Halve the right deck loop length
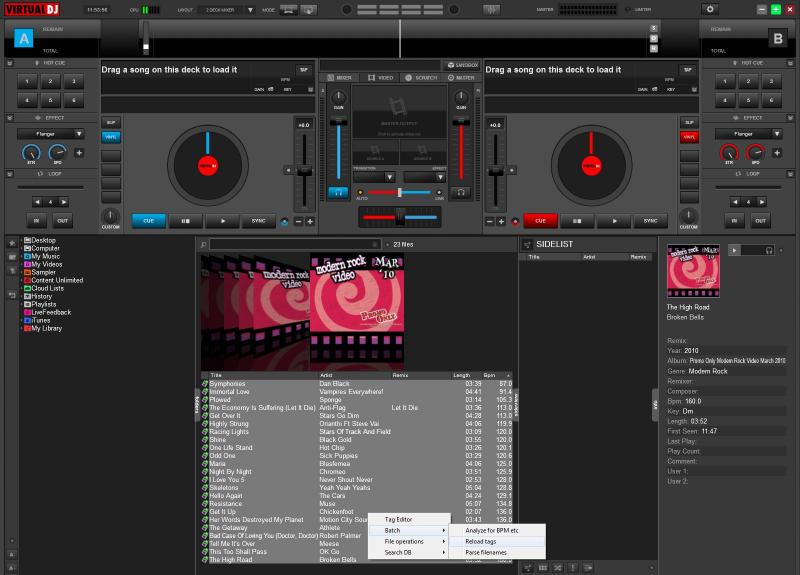 (x=735, y=202)
